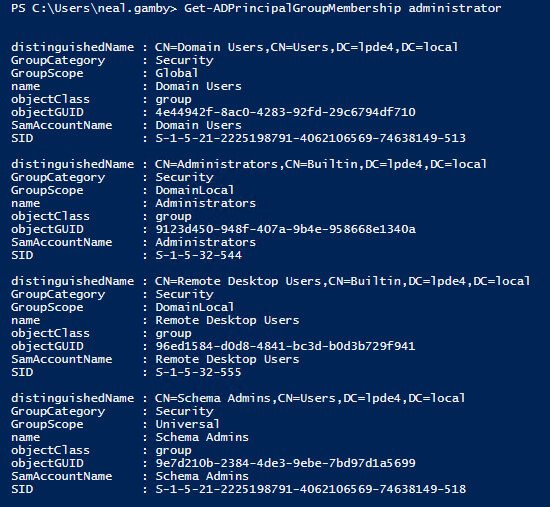Click the Domain Users objectGUID value
The height and width of the screenshot is (507, 550).
pos(286,112)
